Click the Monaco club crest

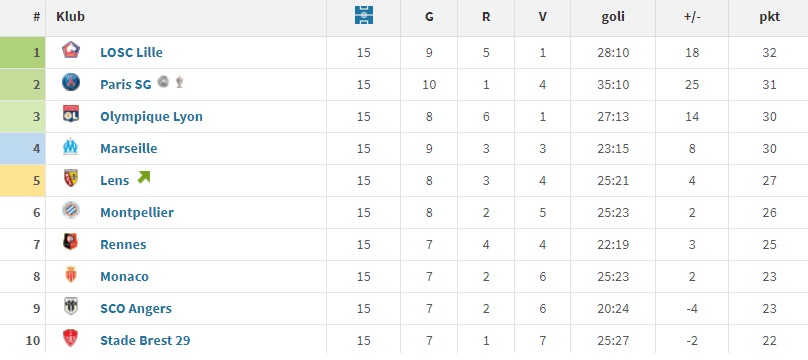coord(71,275)
